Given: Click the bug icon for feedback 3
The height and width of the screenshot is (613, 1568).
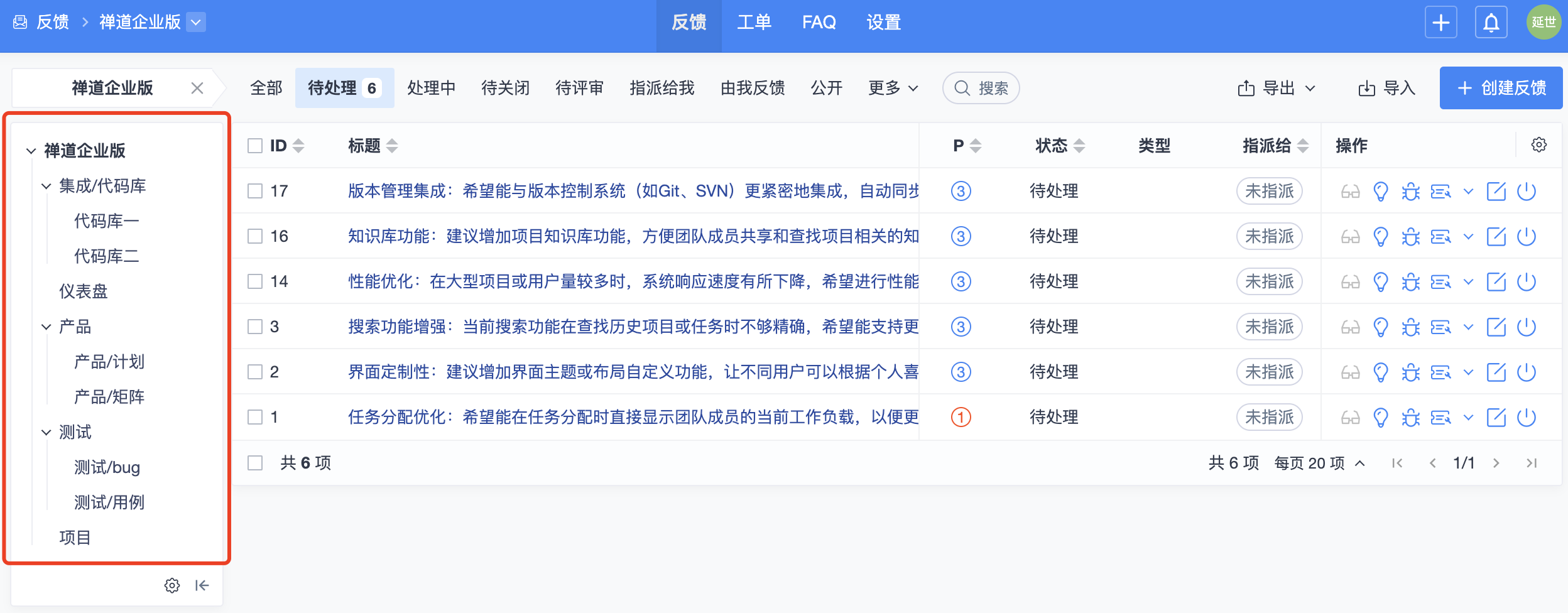Looking at the screenshot, I should [1410, 327].
